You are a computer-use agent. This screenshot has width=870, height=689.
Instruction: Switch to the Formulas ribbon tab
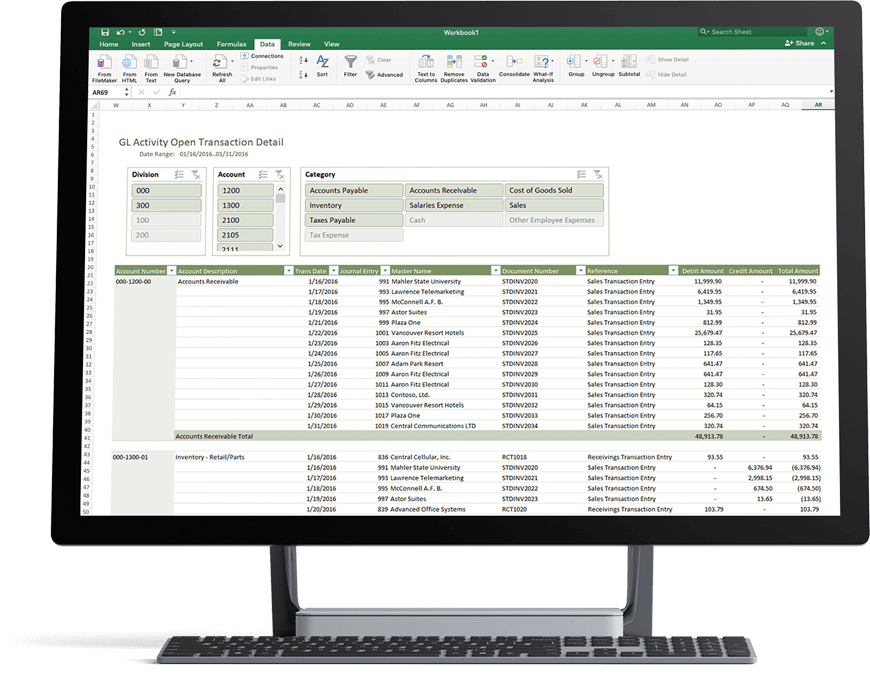click(x=232, y=43)
